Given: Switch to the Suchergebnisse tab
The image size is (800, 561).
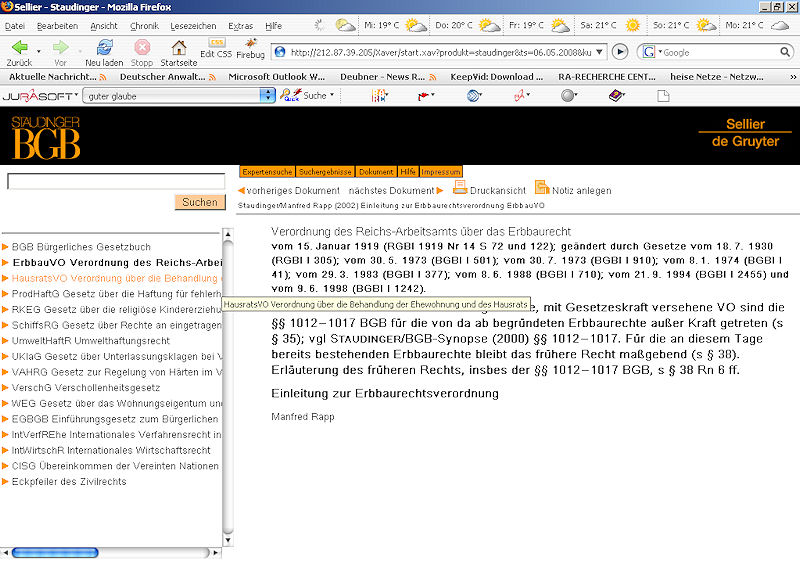Looking at the screenshot, I should (326, 172).
